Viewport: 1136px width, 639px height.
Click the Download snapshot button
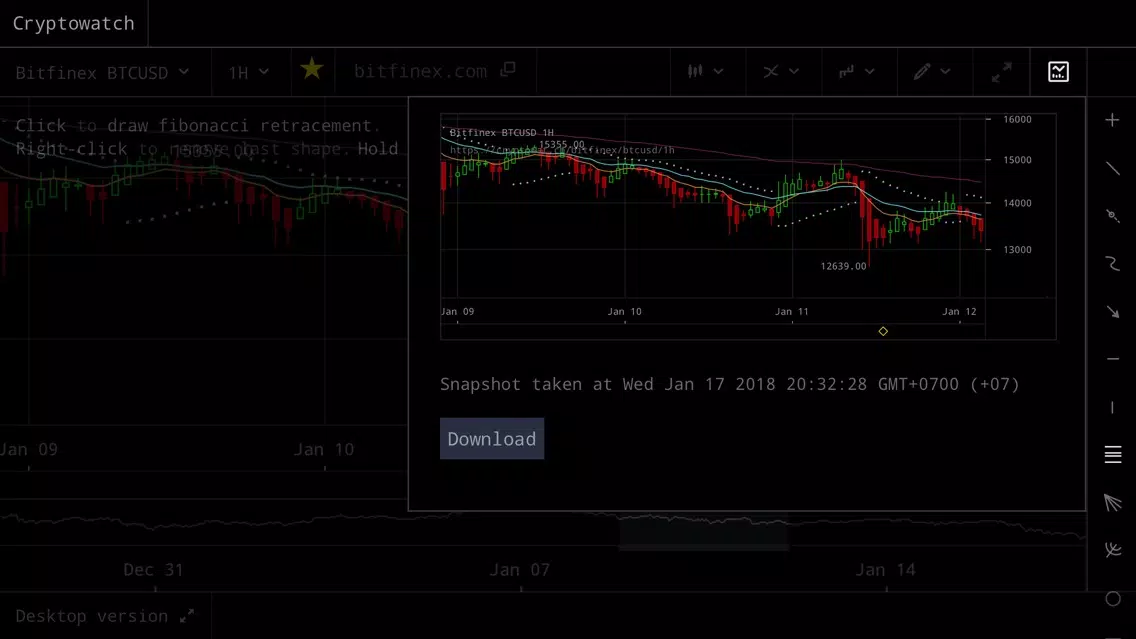[492, 438]
